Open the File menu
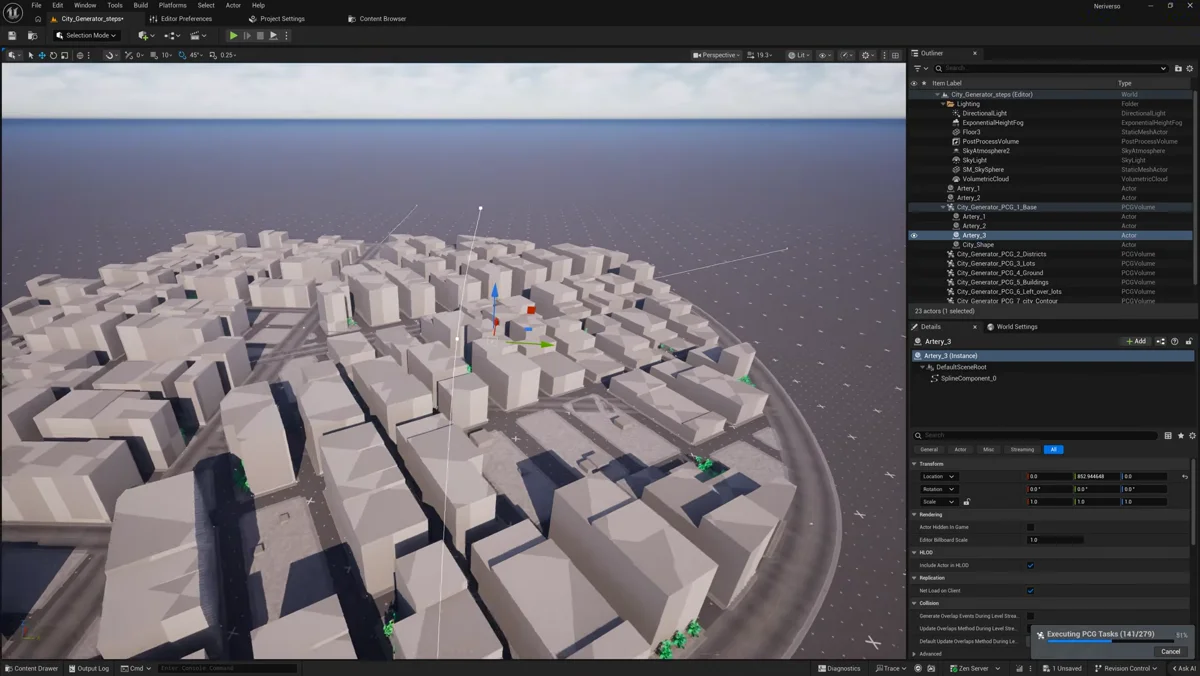1200x676 pixels. point(36,5)
